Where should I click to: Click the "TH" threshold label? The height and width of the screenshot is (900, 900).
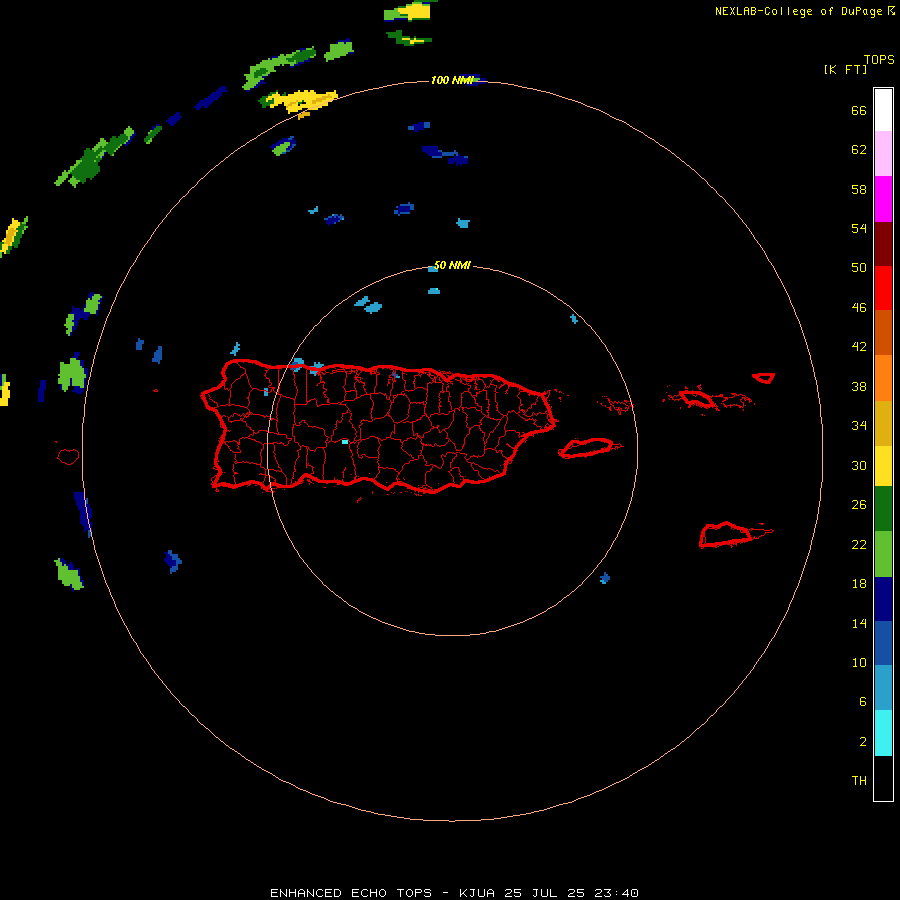(x=859, y=781)
